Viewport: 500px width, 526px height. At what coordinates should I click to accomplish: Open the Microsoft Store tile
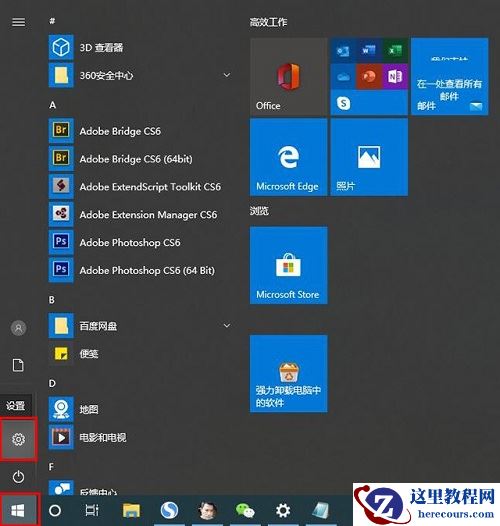(289, 265)
